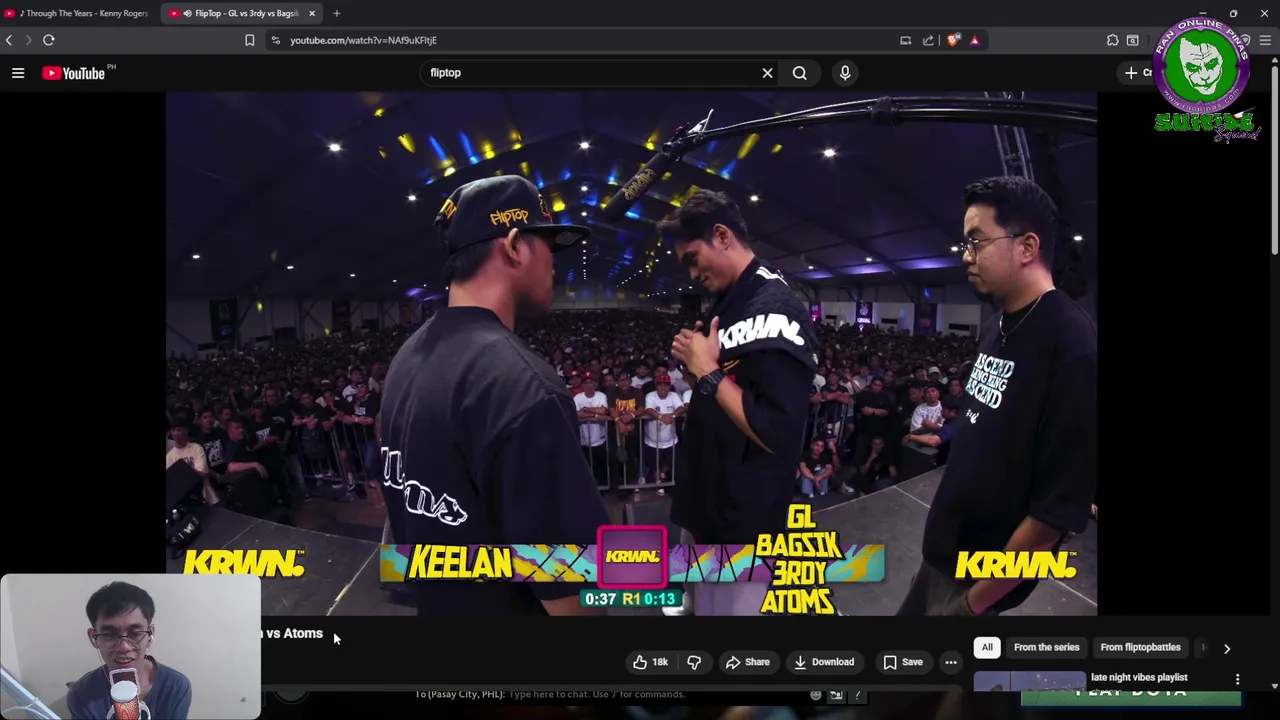Open picture-in-picture icon in address bar
The height and width of the screenshot is (720, 1280).
pos(905,40)
